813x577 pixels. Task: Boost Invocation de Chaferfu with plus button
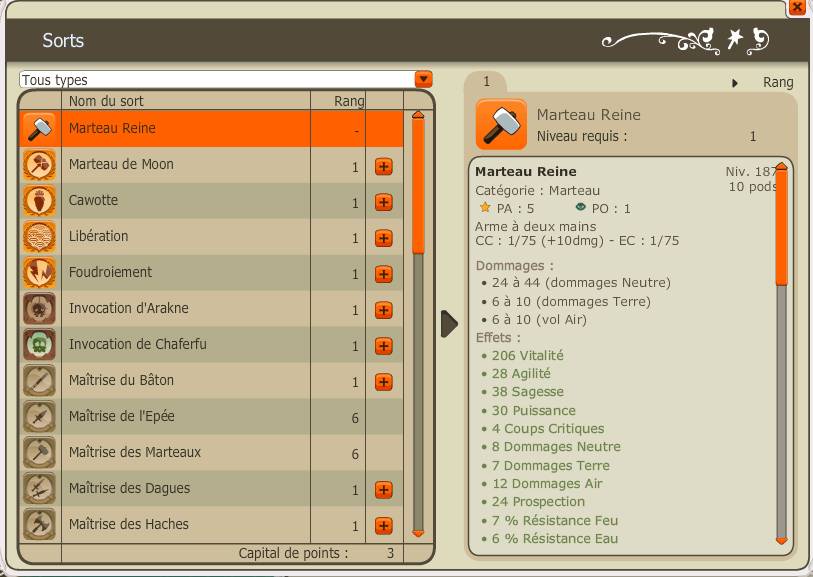coord(384,346)
